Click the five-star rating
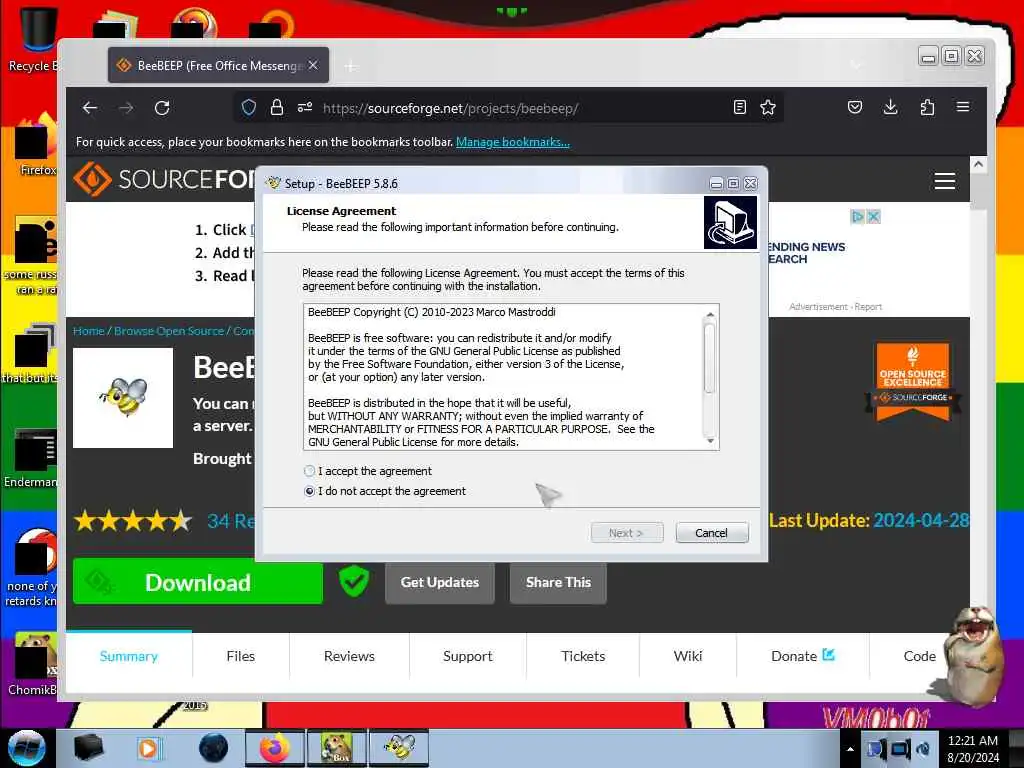Image resolution: width=1024 pixels, height=768 pixels. 133,521
